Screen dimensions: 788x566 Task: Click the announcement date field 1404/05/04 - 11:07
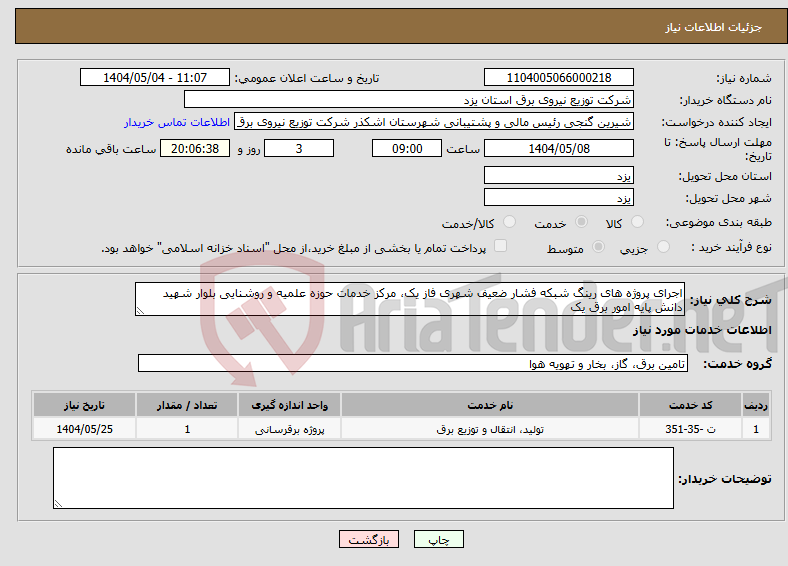tap(155, 77)
